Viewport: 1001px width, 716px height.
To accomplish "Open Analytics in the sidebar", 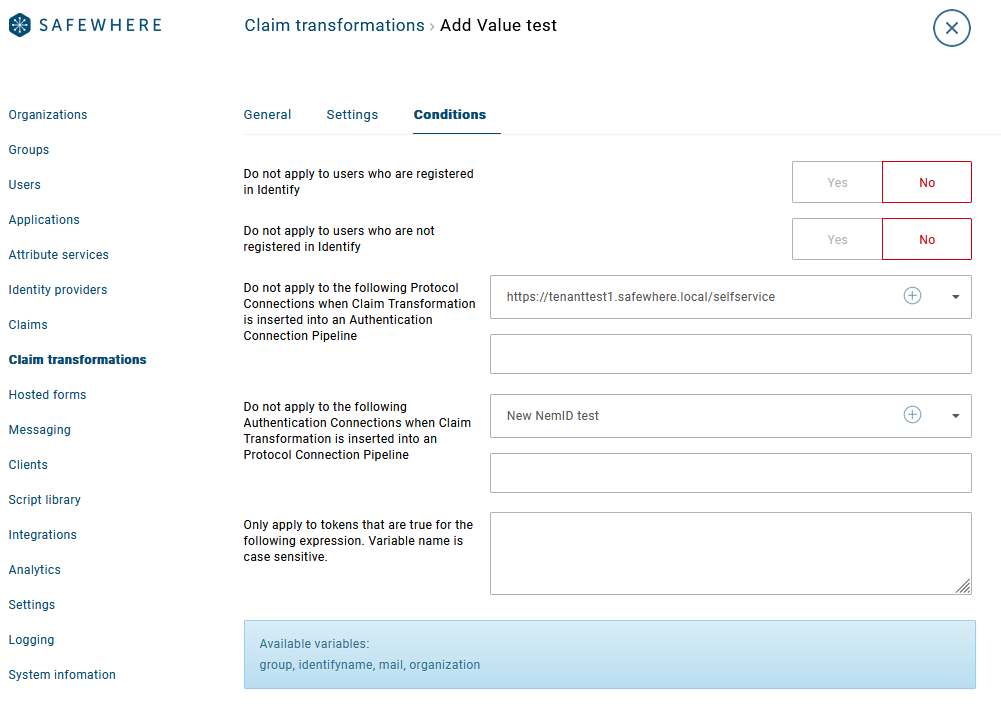I will pos(34,570).
